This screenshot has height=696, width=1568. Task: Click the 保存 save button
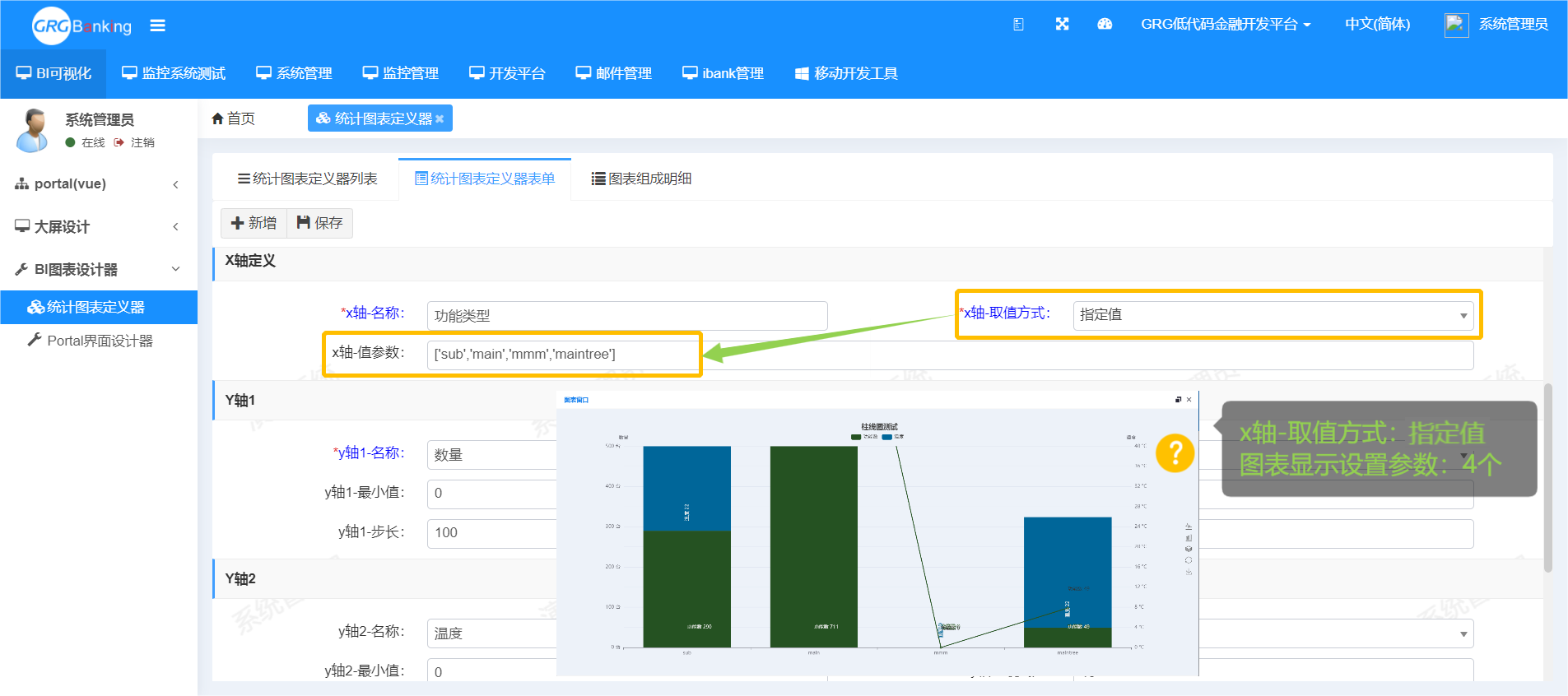coord(319,223)
